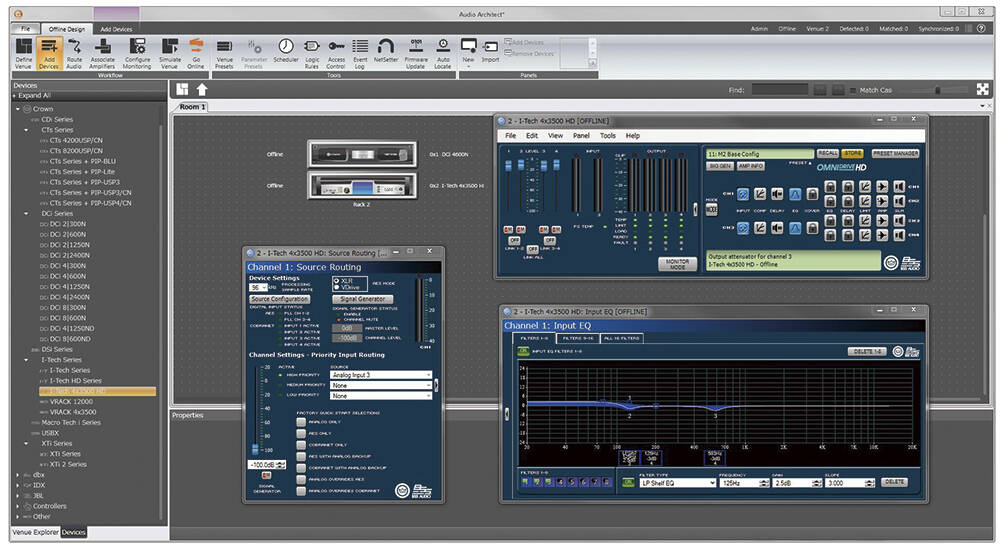The width and height of the screenshot is (1000, 545).
Task: Open CH1 output Amp block icon
Action: [882, 187]
